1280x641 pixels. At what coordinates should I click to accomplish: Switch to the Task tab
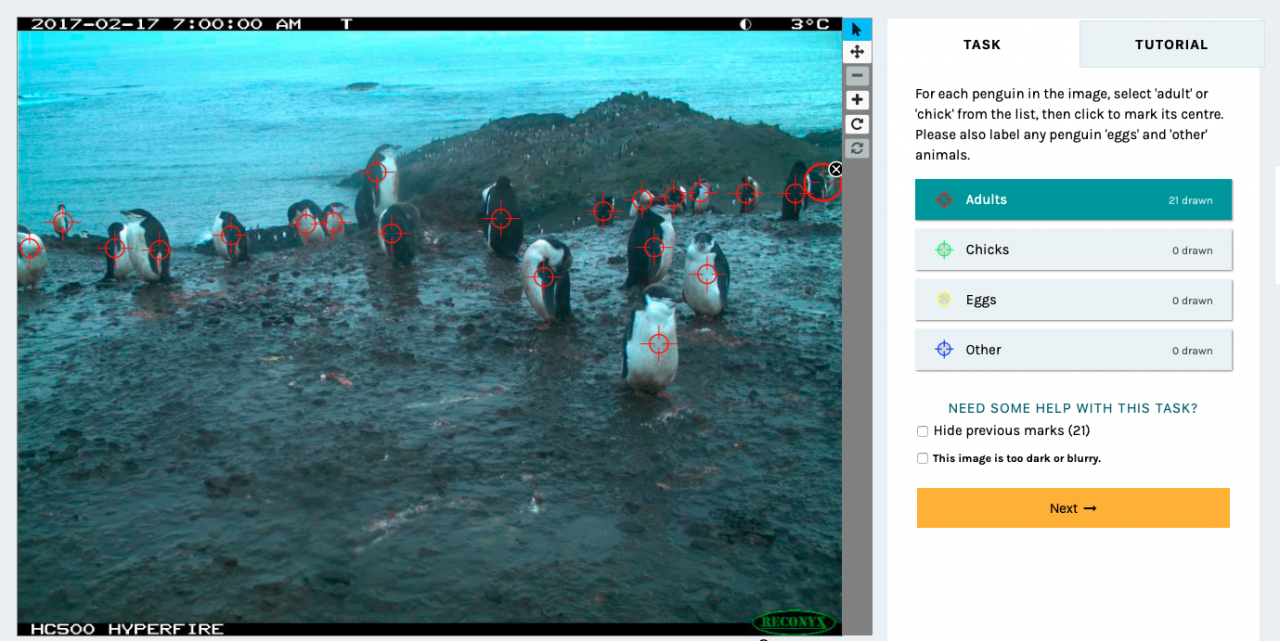982,44
